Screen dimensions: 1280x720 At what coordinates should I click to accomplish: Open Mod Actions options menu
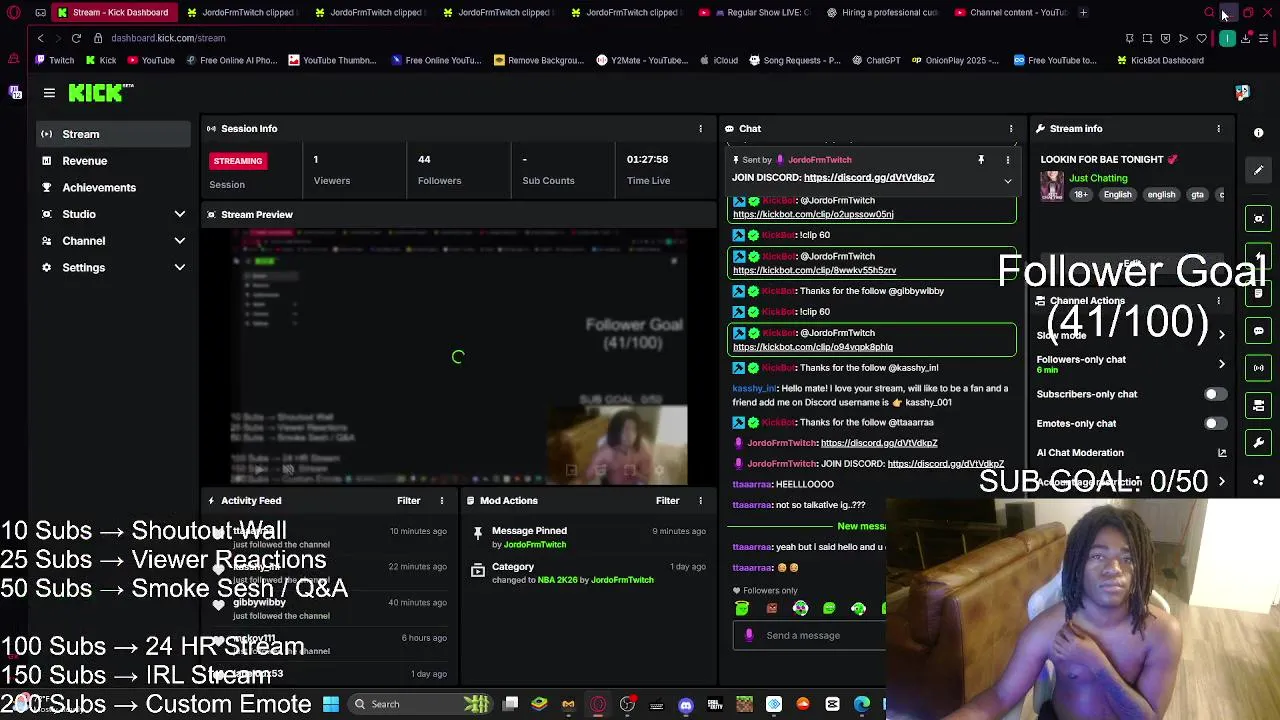coord(700,501)
